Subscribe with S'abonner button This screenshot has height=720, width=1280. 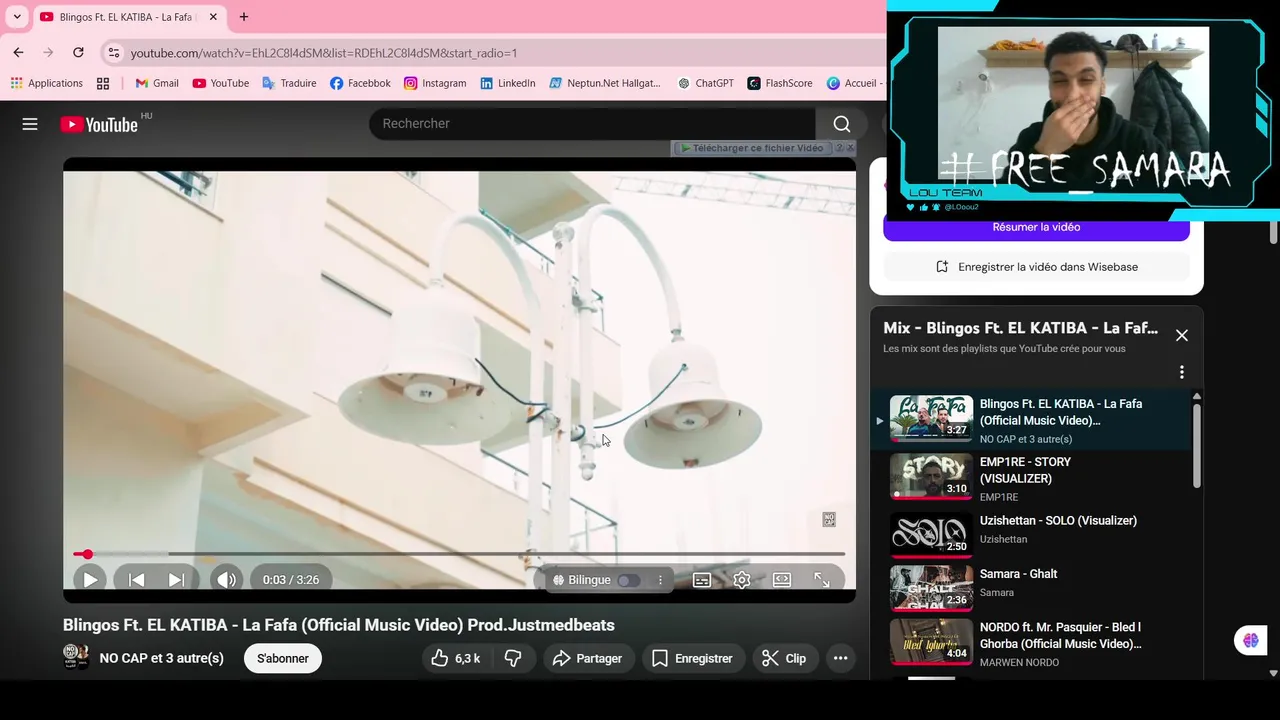click(283, 658)
